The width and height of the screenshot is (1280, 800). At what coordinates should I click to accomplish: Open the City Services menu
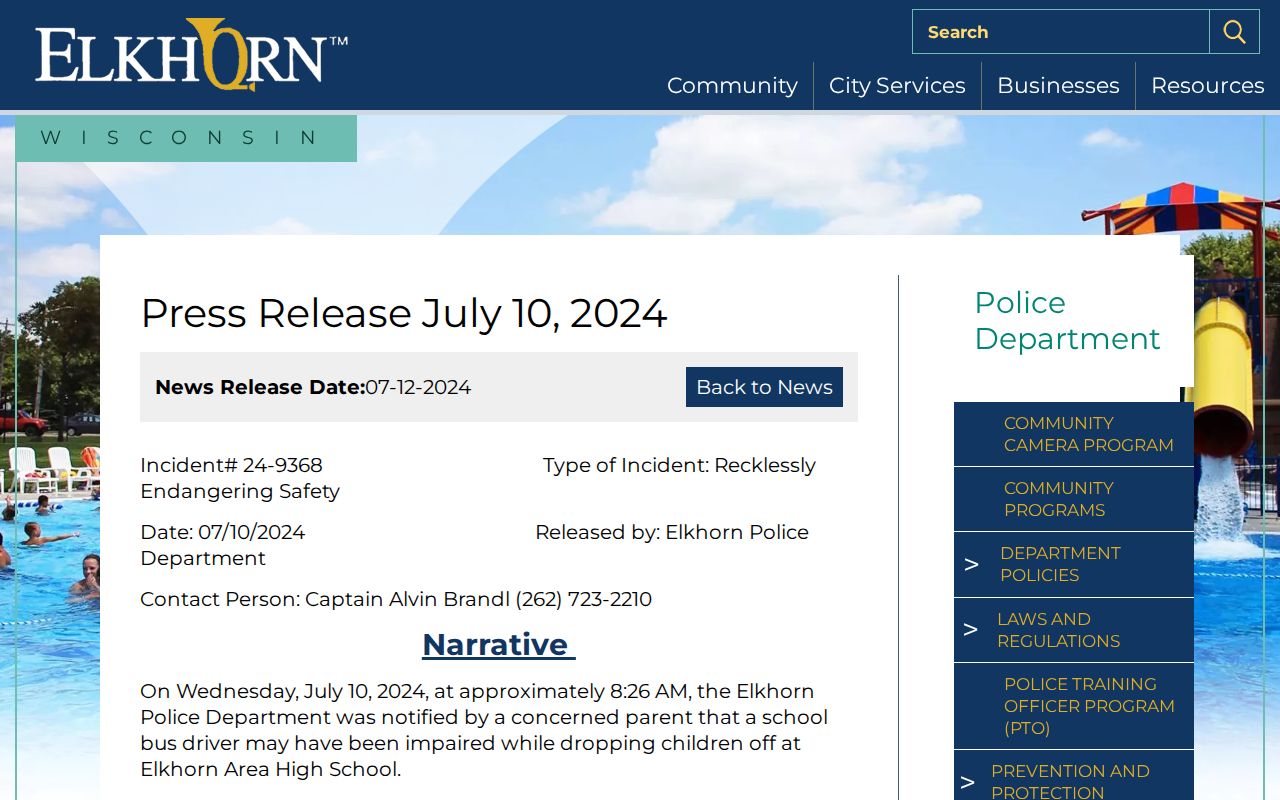coord(897,86)
